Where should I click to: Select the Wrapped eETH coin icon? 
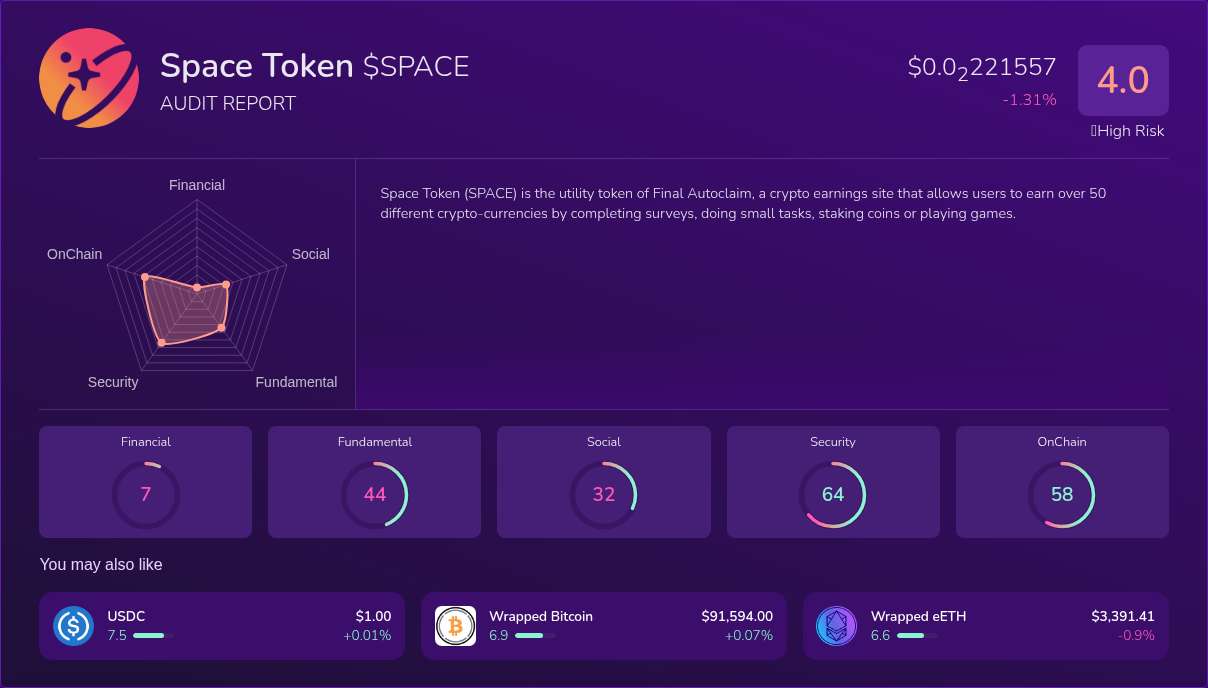click(836, 626)
